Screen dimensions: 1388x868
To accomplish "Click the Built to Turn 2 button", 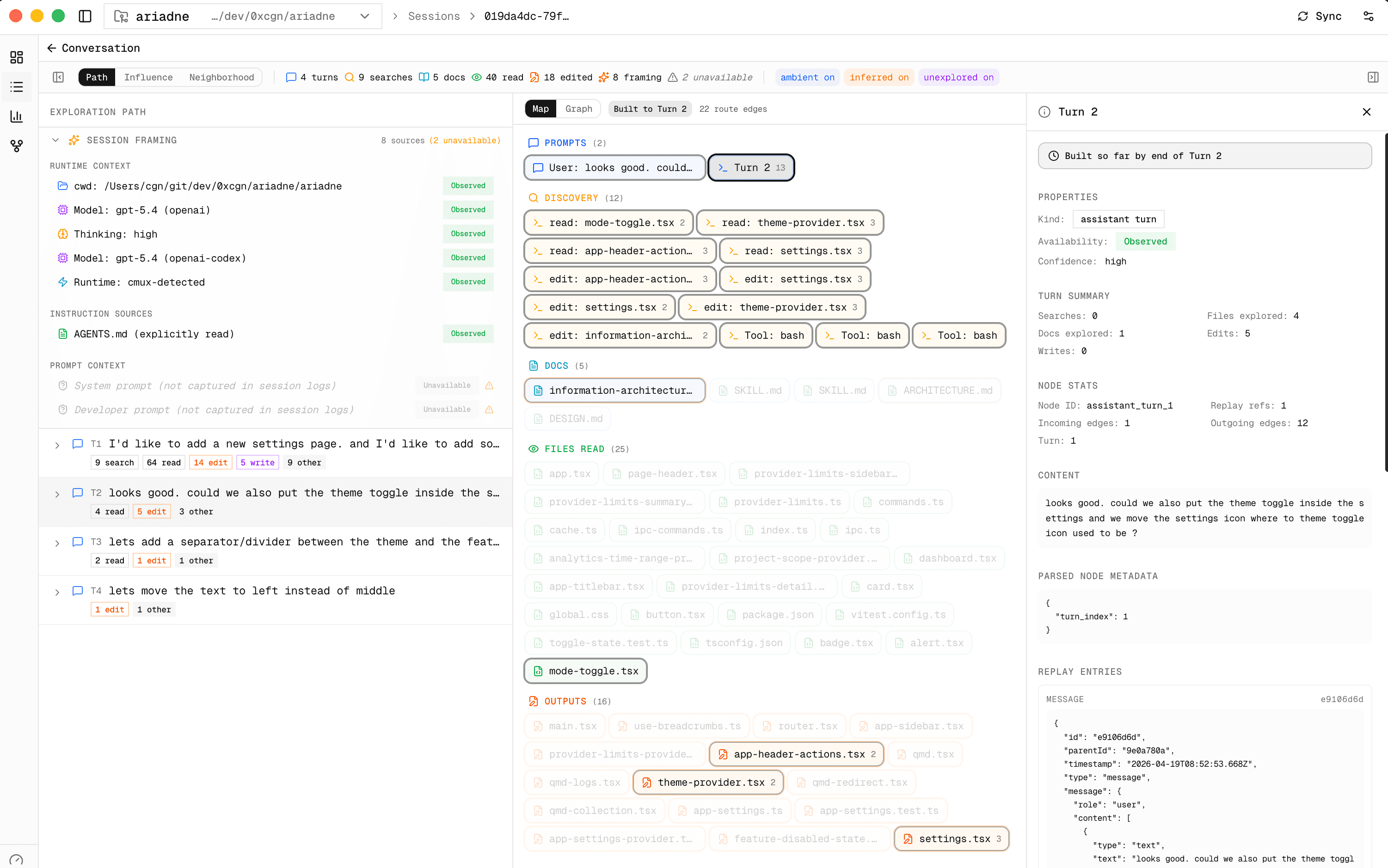I will click(x=650, y=109).
